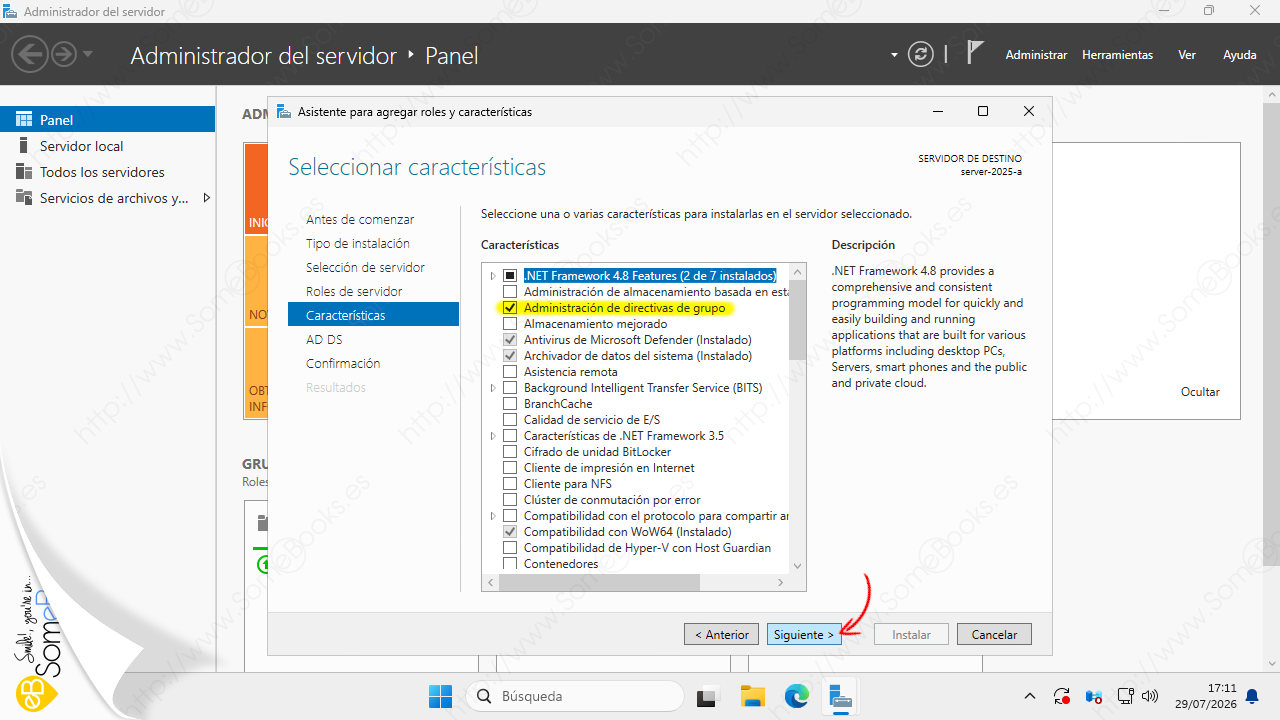Go to the Confirmación wizard step
The width and height of the screenshot is (1280, 720).
pyautogui.click(x=343, y=363)
